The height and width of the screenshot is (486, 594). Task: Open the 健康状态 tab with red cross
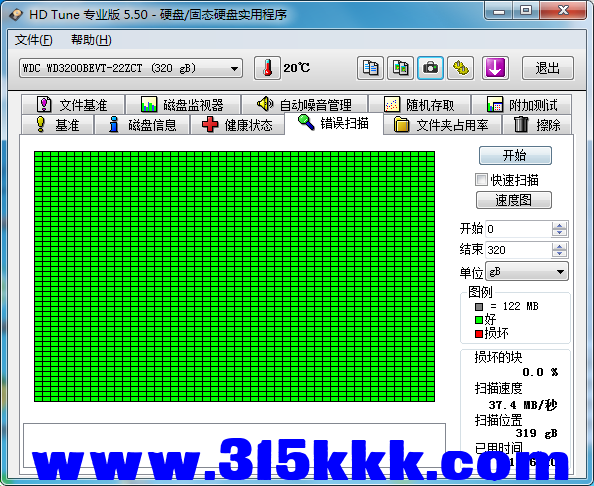pos(238,125)
